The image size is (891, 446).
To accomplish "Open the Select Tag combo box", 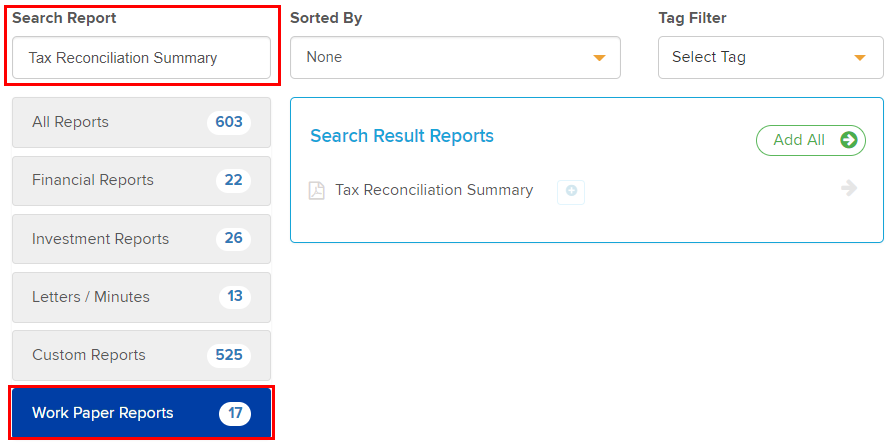I will pos(771,57).
